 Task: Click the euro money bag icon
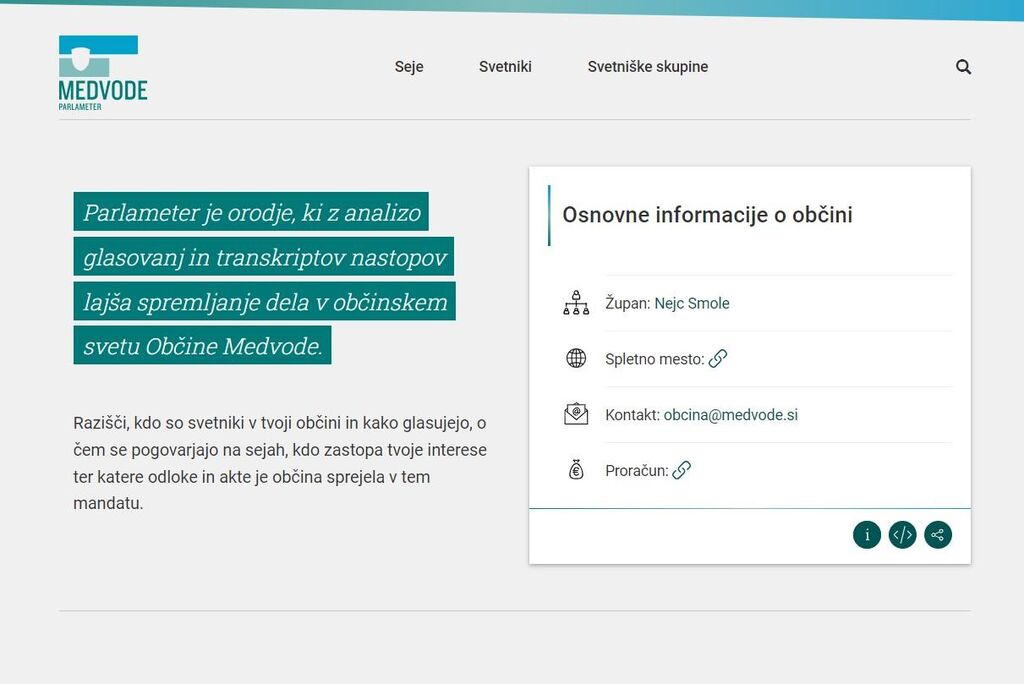(576, 470)
